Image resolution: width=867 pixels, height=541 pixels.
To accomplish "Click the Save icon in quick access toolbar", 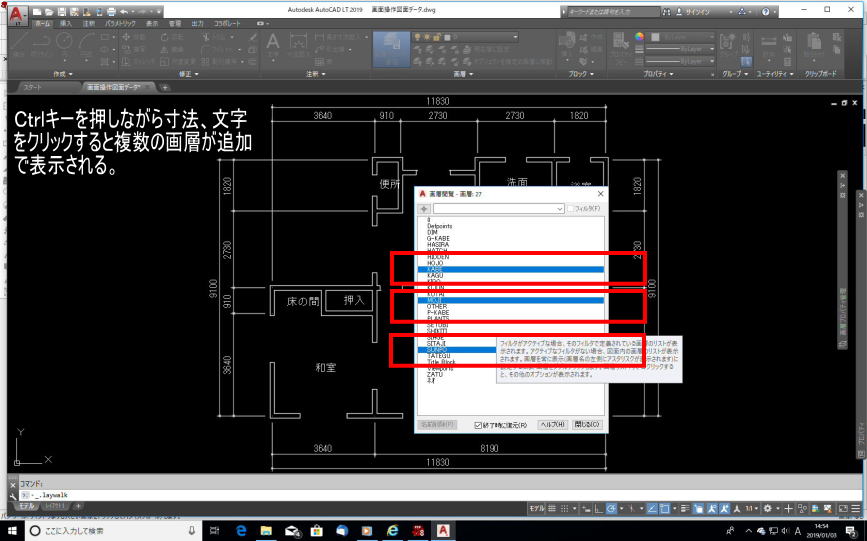I will (x=61, y=11).
